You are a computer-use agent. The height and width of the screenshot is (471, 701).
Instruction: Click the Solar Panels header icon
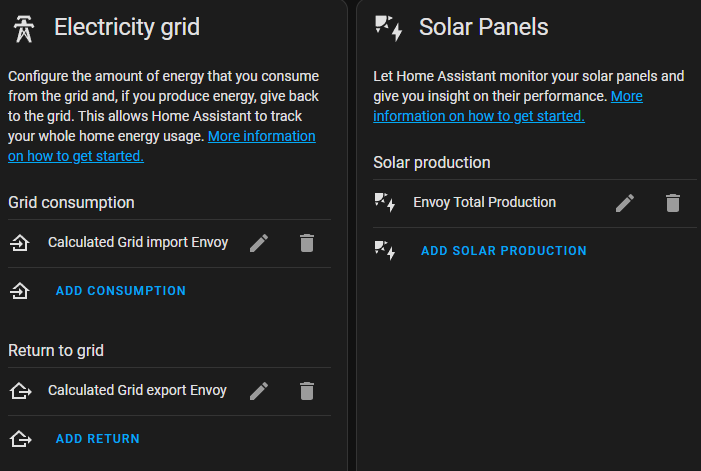389,28
